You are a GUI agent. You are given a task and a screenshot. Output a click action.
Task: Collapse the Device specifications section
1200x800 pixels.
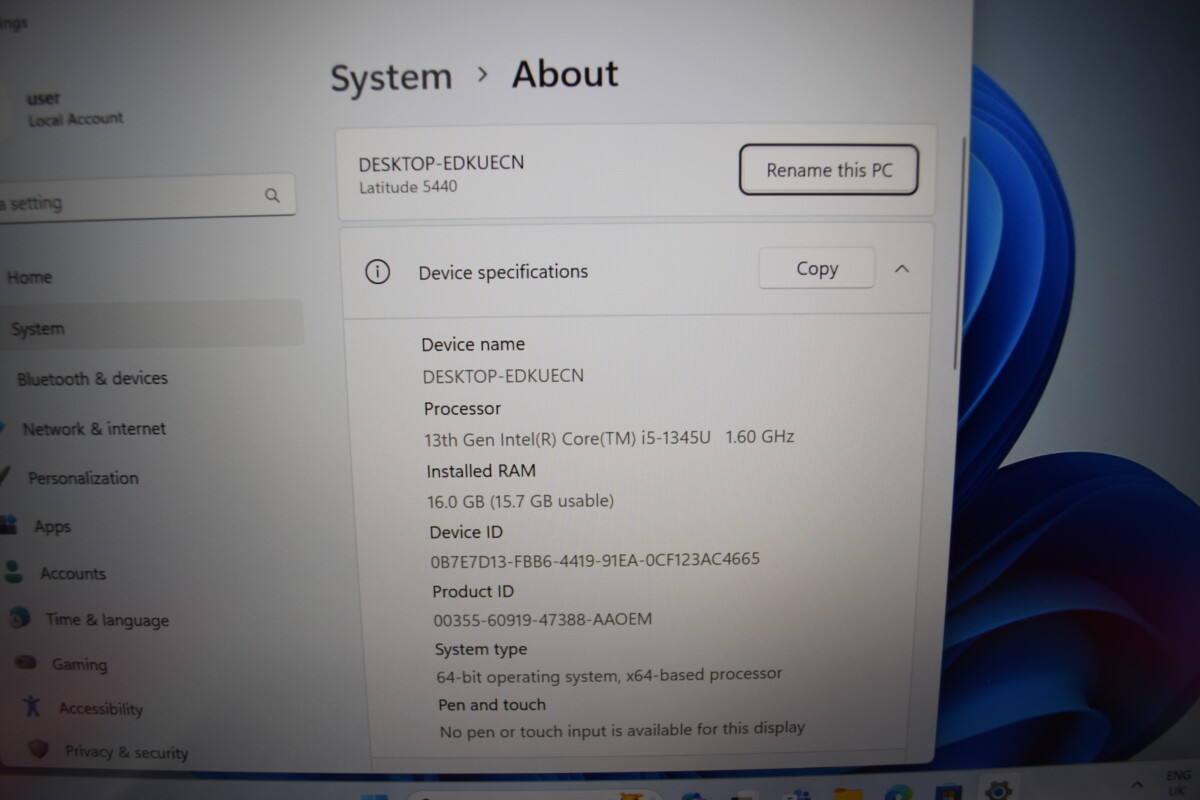click(x=901, y=268)
